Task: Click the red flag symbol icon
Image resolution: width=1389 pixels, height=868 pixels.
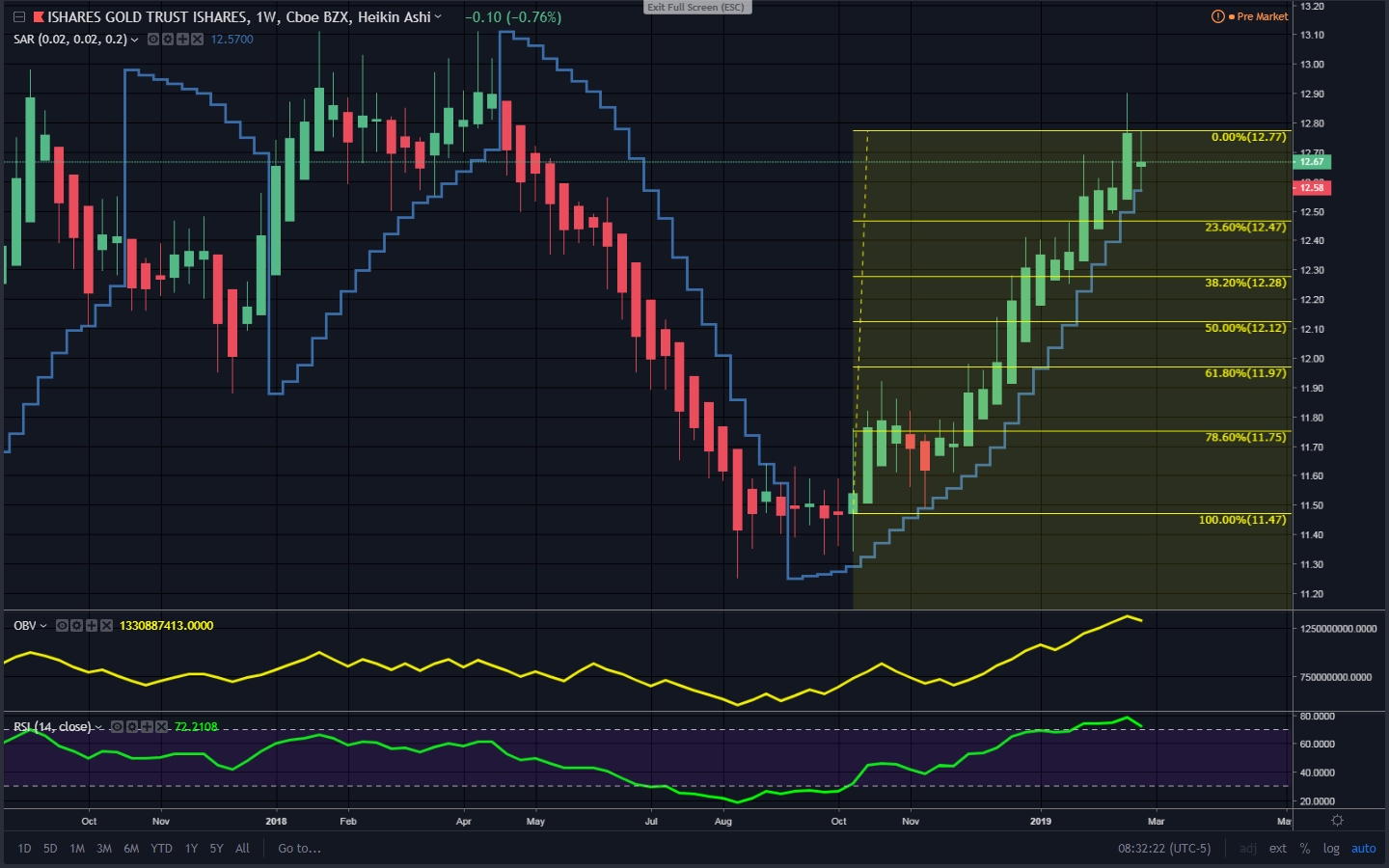Action: click(x=39, y=17)
